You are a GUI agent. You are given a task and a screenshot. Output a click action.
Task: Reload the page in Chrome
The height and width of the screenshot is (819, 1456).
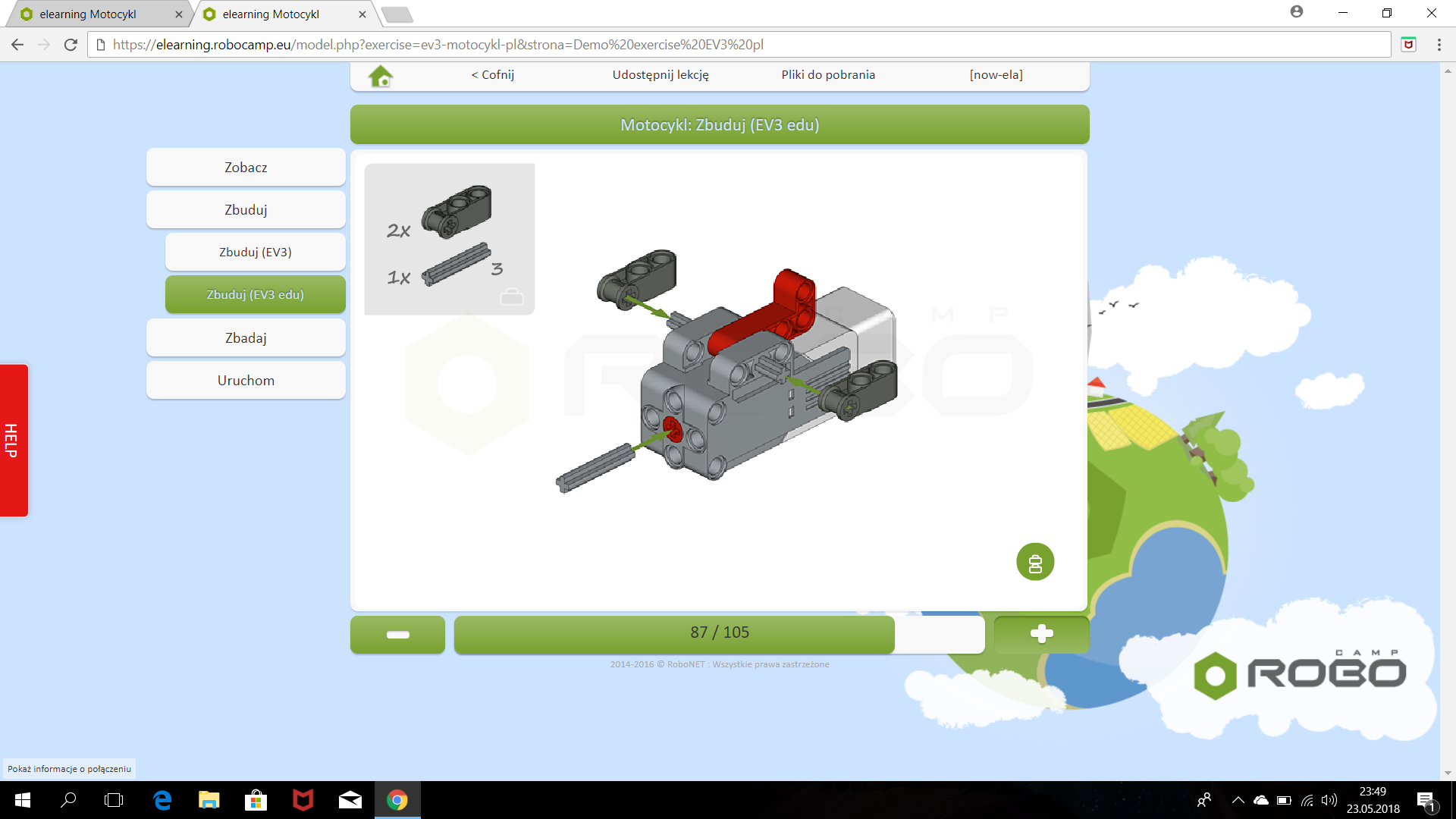coord(71,45)
